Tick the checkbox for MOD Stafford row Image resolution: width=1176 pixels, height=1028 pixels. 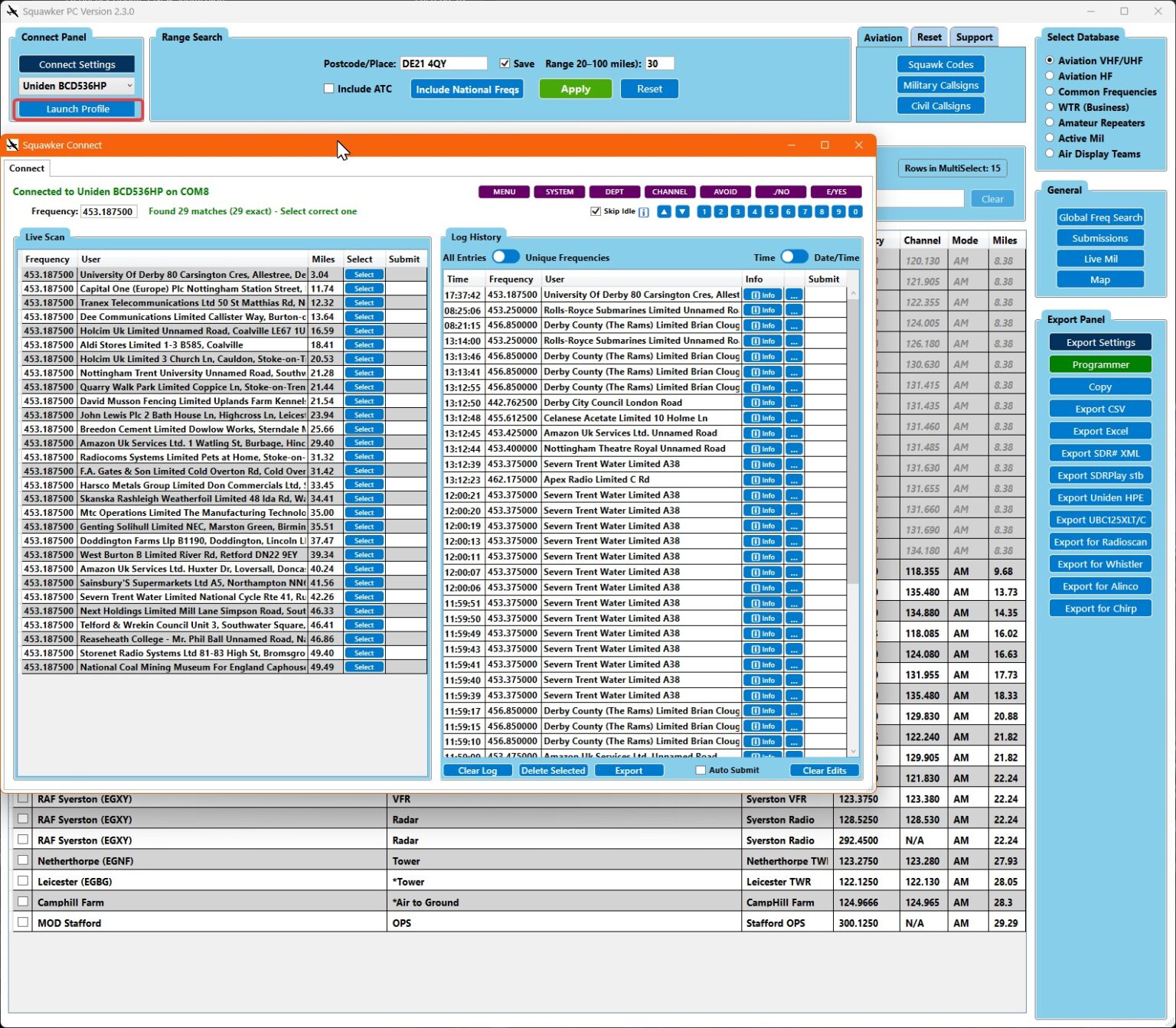(x=23, y=922)
